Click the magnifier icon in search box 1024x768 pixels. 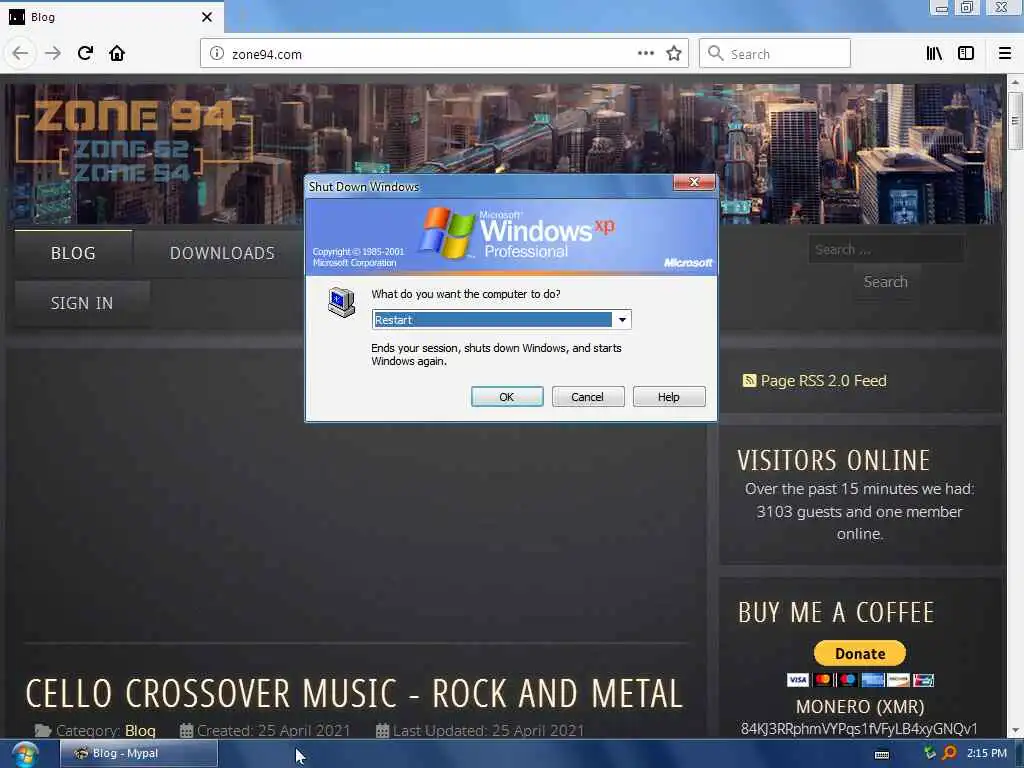[x=716, y=54]
